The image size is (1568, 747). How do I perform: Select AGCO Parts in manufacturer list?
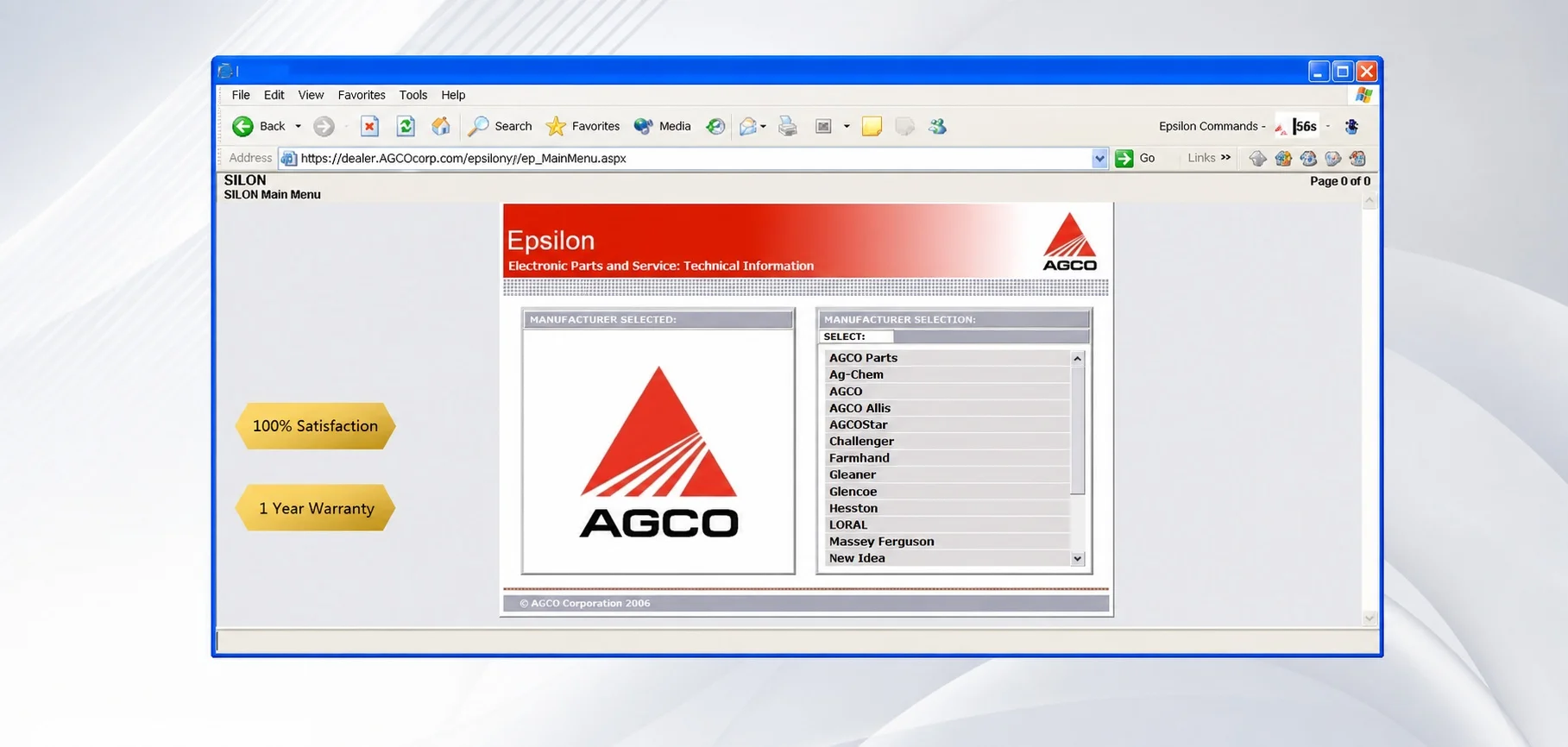tap(947, 357)
